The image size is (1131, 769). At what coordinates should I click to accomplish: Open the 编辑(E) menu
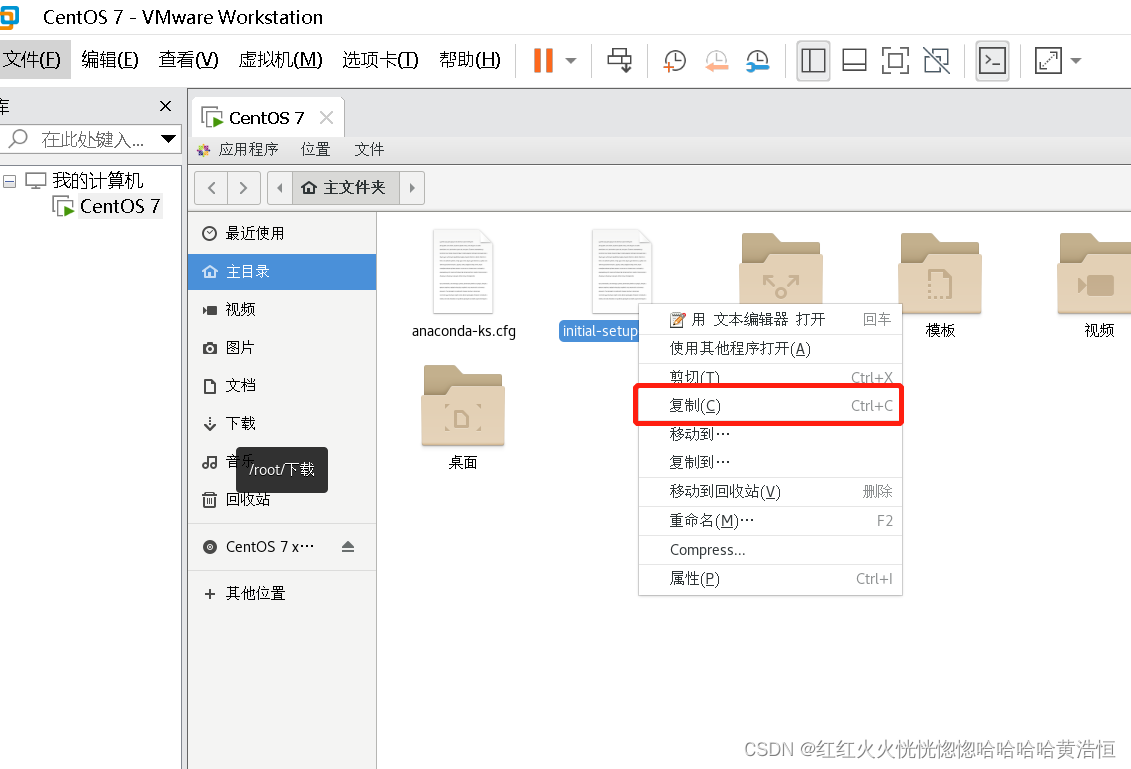click(x=110, y=60)
